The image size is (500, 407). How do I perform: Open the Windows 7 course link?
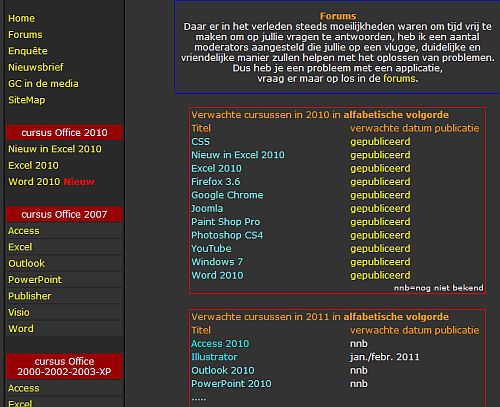point(217,262)
